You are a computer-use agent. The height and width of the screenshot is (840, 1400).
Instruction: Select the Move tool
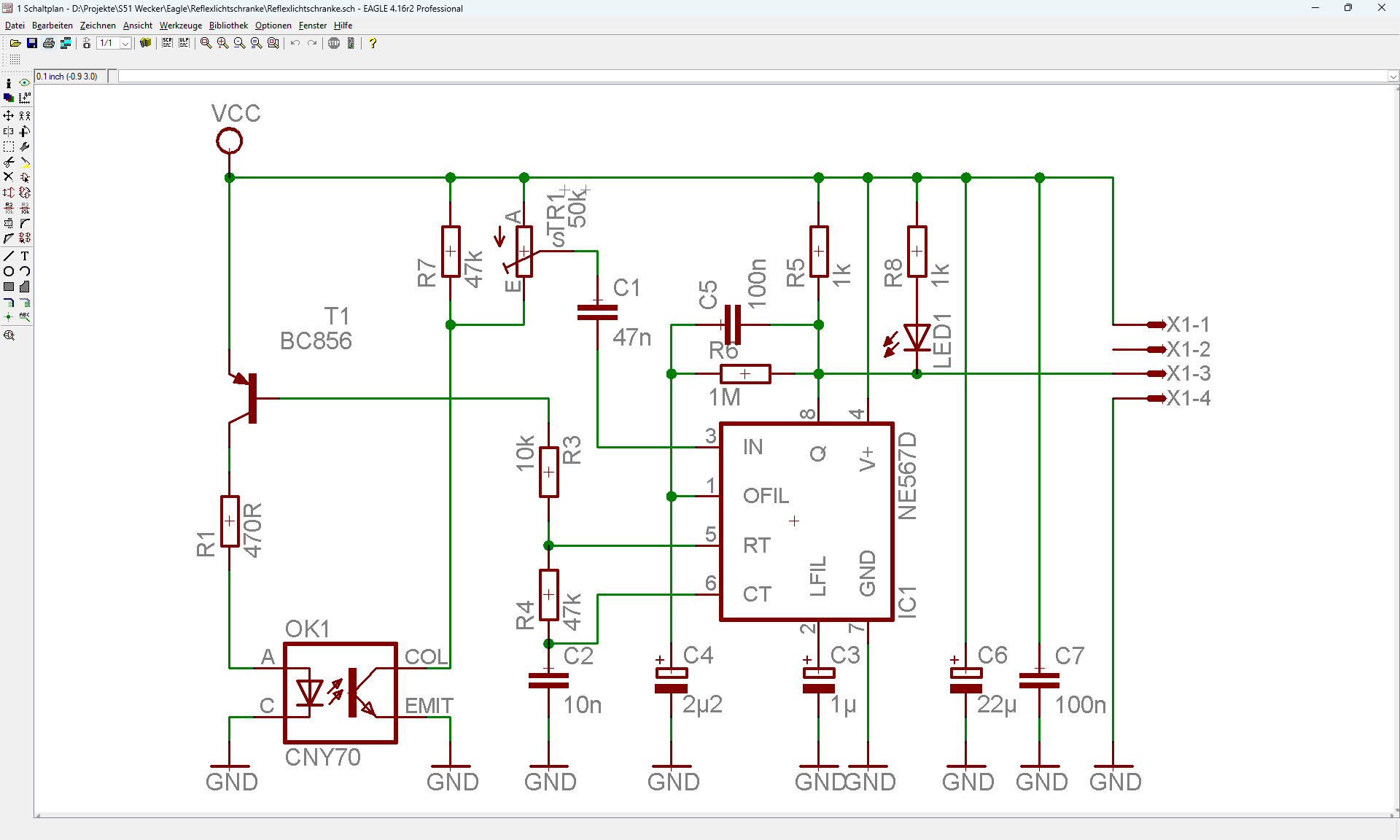(9, 115)
